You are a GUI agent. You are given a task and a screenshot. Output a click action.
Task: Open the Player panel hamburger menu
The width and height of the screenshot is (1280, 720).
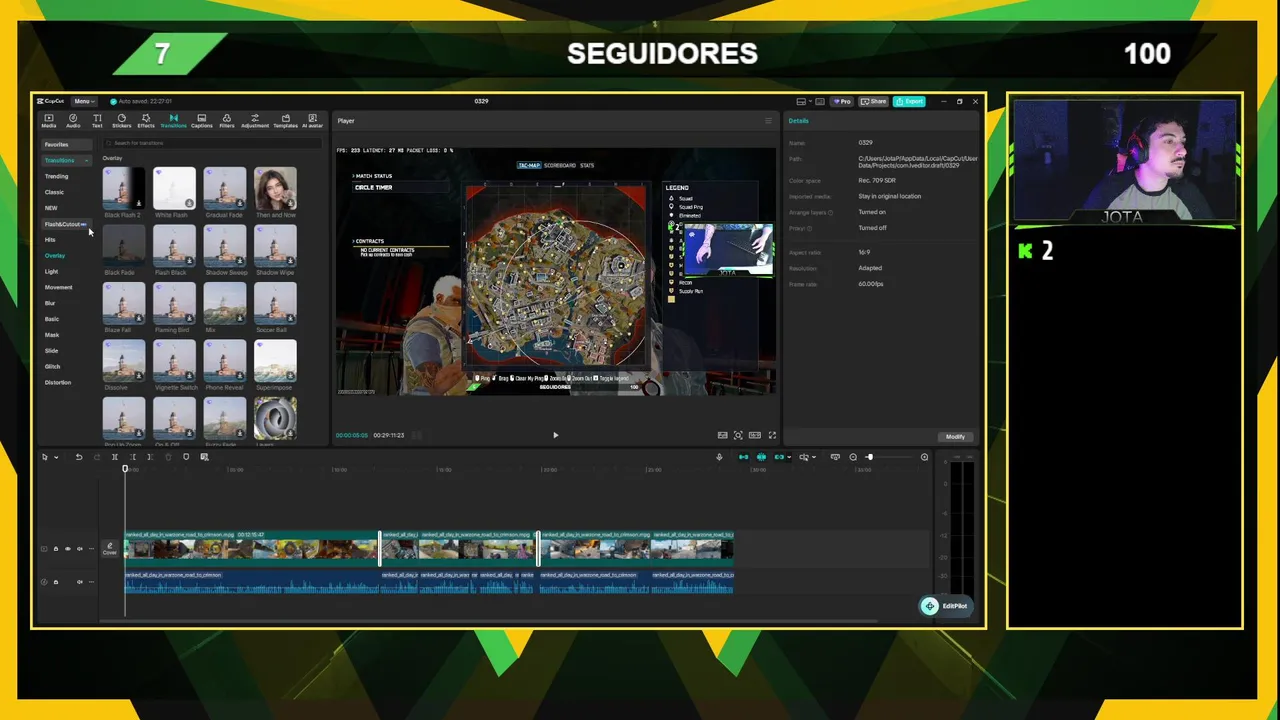pos(768,121)
